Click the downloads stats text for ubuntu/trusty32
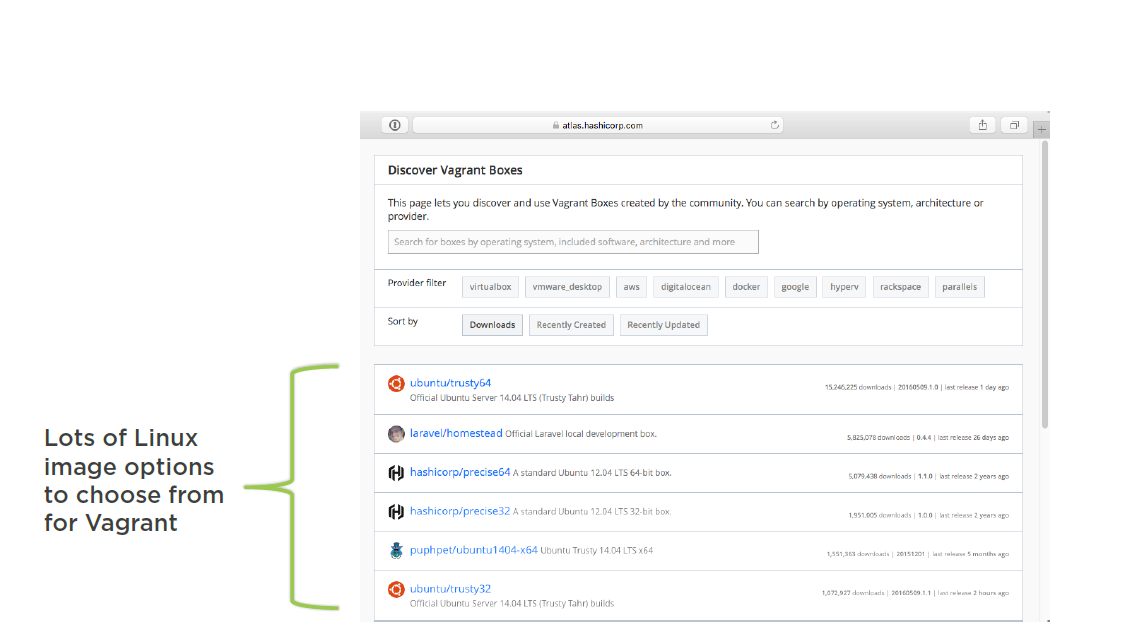This screenshot has height=638, width=1135. tap(915, 593)
